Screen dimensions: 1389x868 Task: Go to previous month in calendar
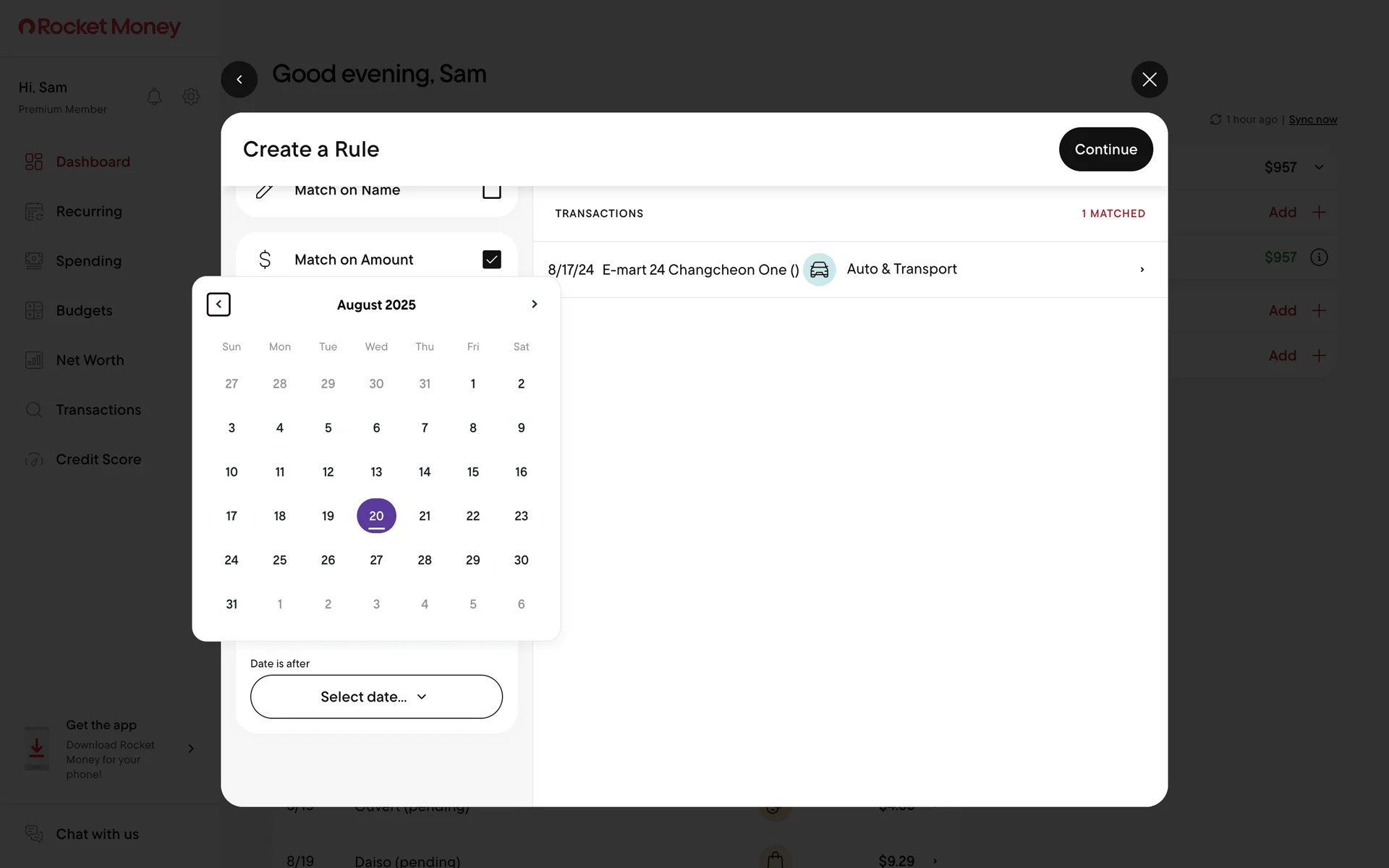[x=218, y=305]
